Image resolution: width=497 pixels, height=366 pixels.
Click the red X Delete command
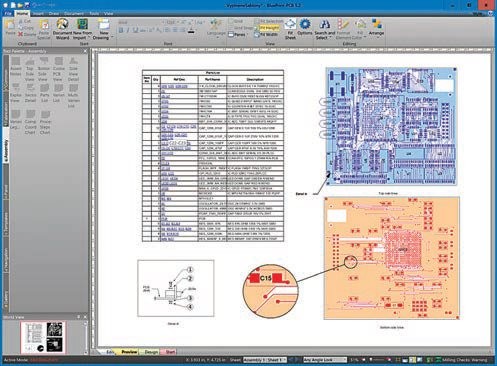point(27,34)
